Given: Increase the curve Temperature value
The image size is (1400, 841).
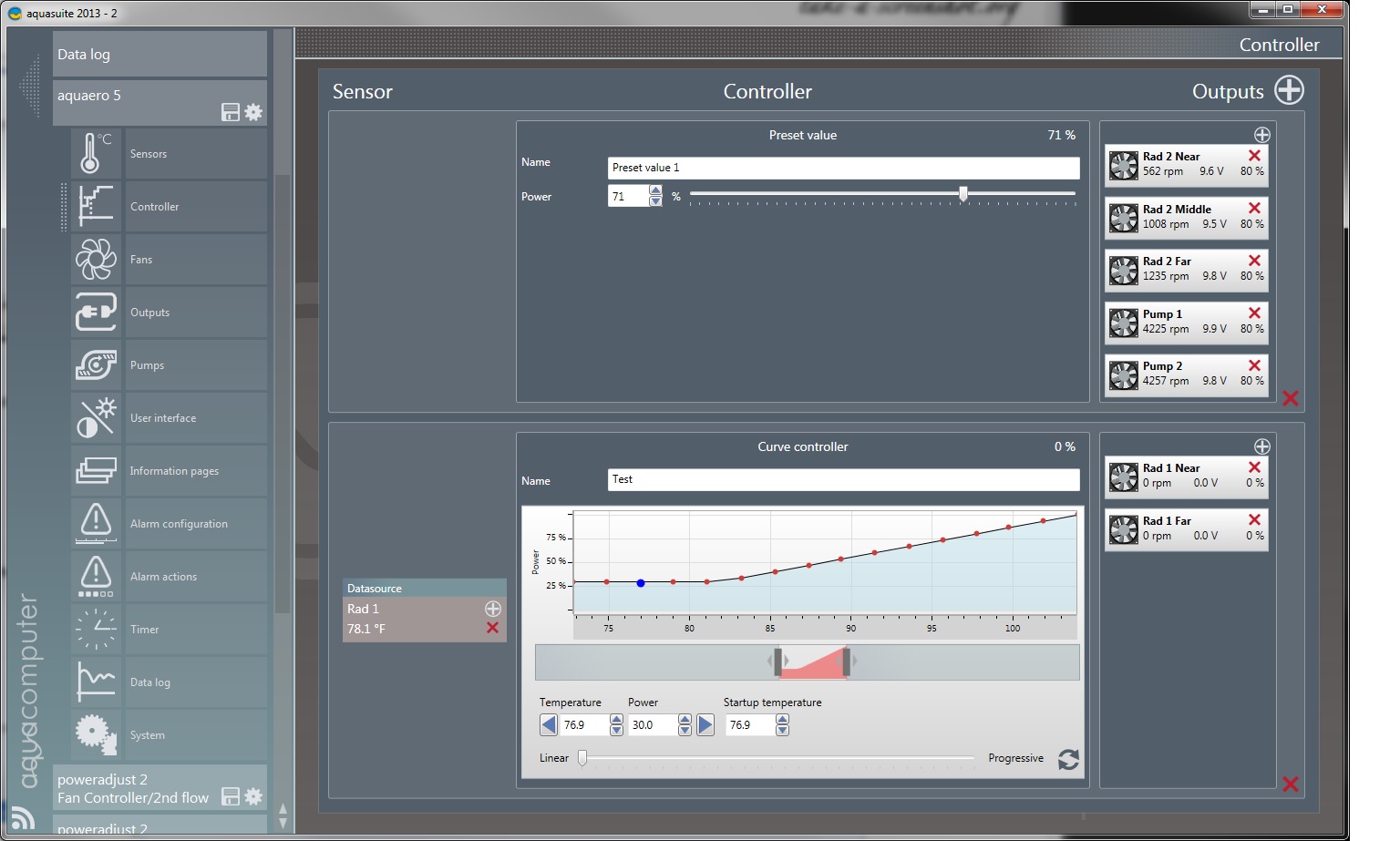Looking at the screenshot, I should tap(616, 720).
